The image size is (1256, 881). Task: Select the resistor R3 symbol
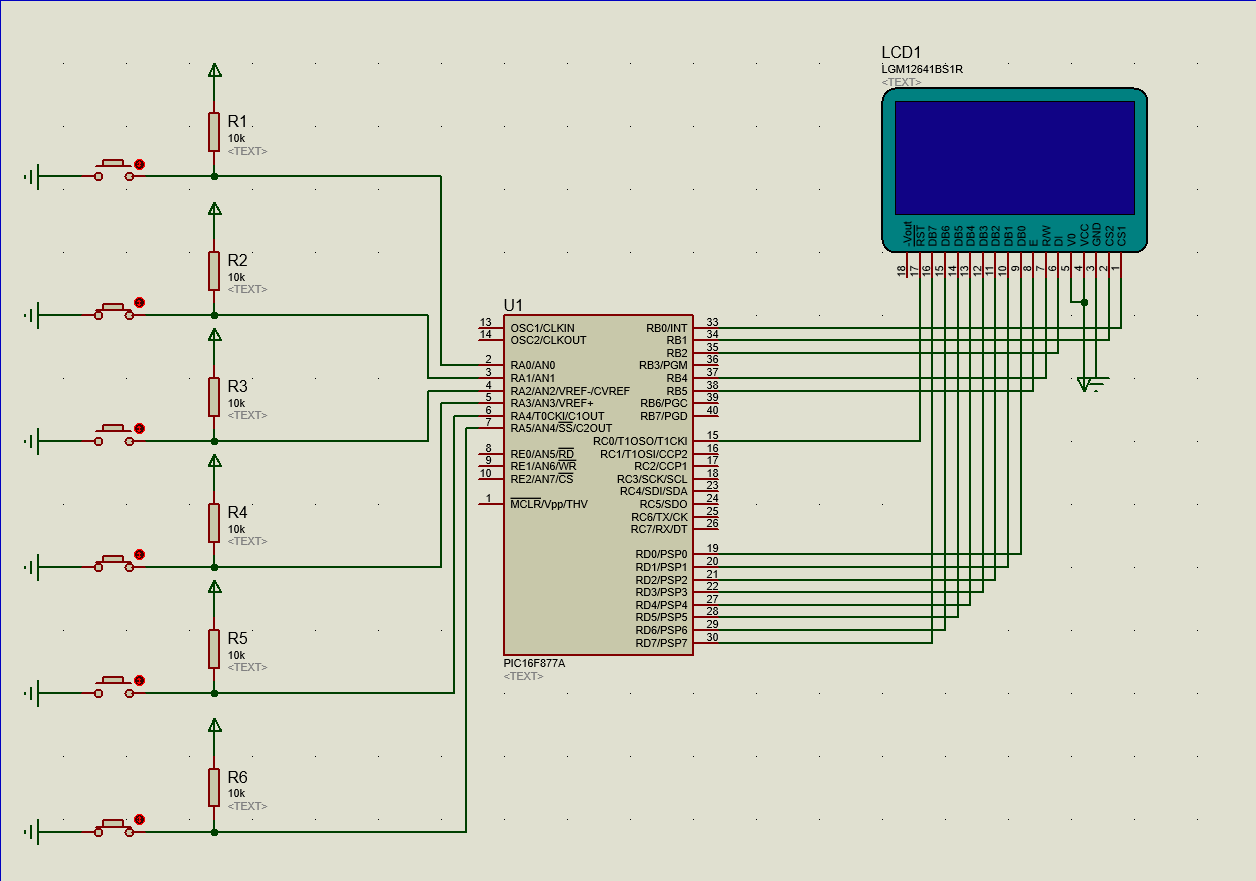[x=214, y=396]
